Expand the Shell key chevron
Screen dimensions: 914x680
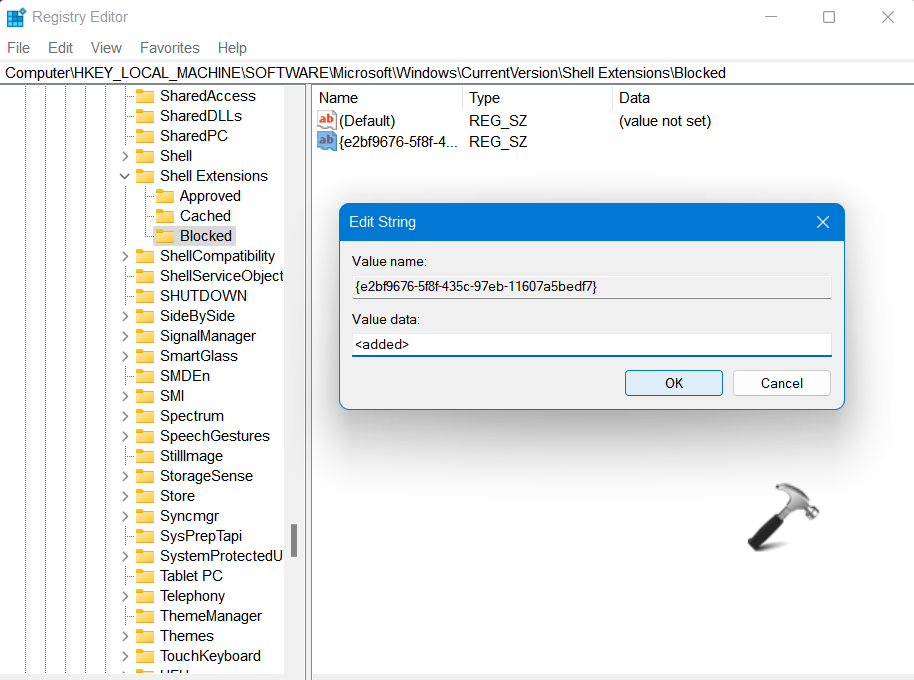pyautogui.click(x=125, y=156)
